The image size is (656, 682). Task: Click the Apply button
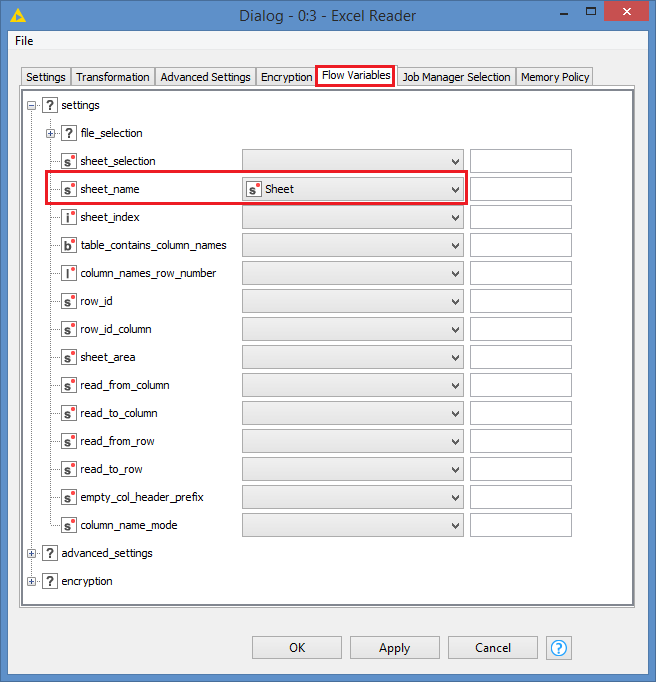click(395, 648)
